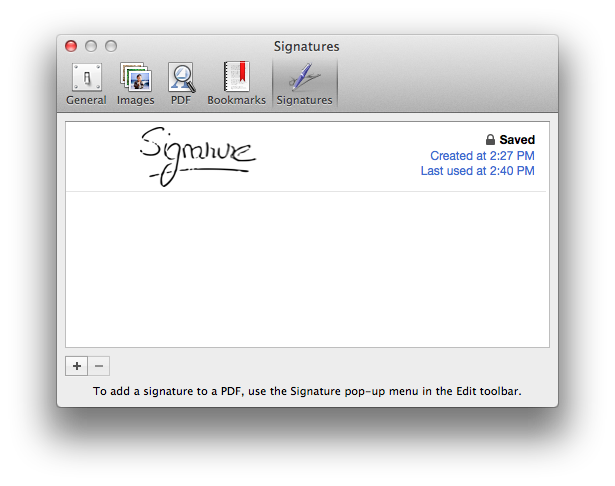
Task: Click the lock icon beside Saved
Action: (x=490, y=140)
